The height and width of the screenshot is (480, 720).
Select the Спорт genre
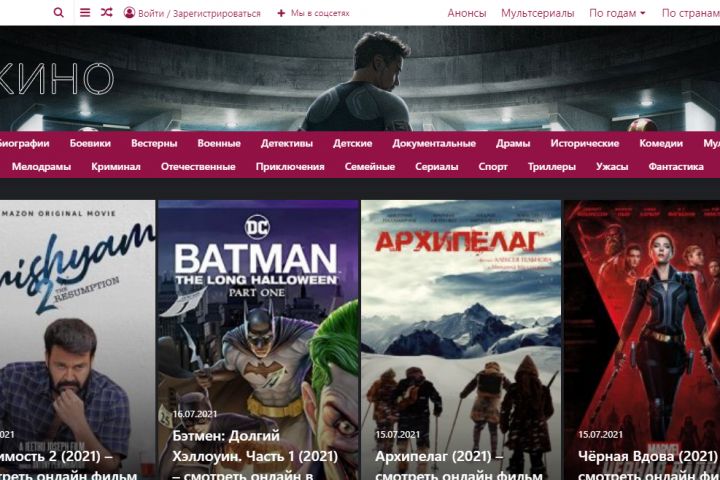493,167
